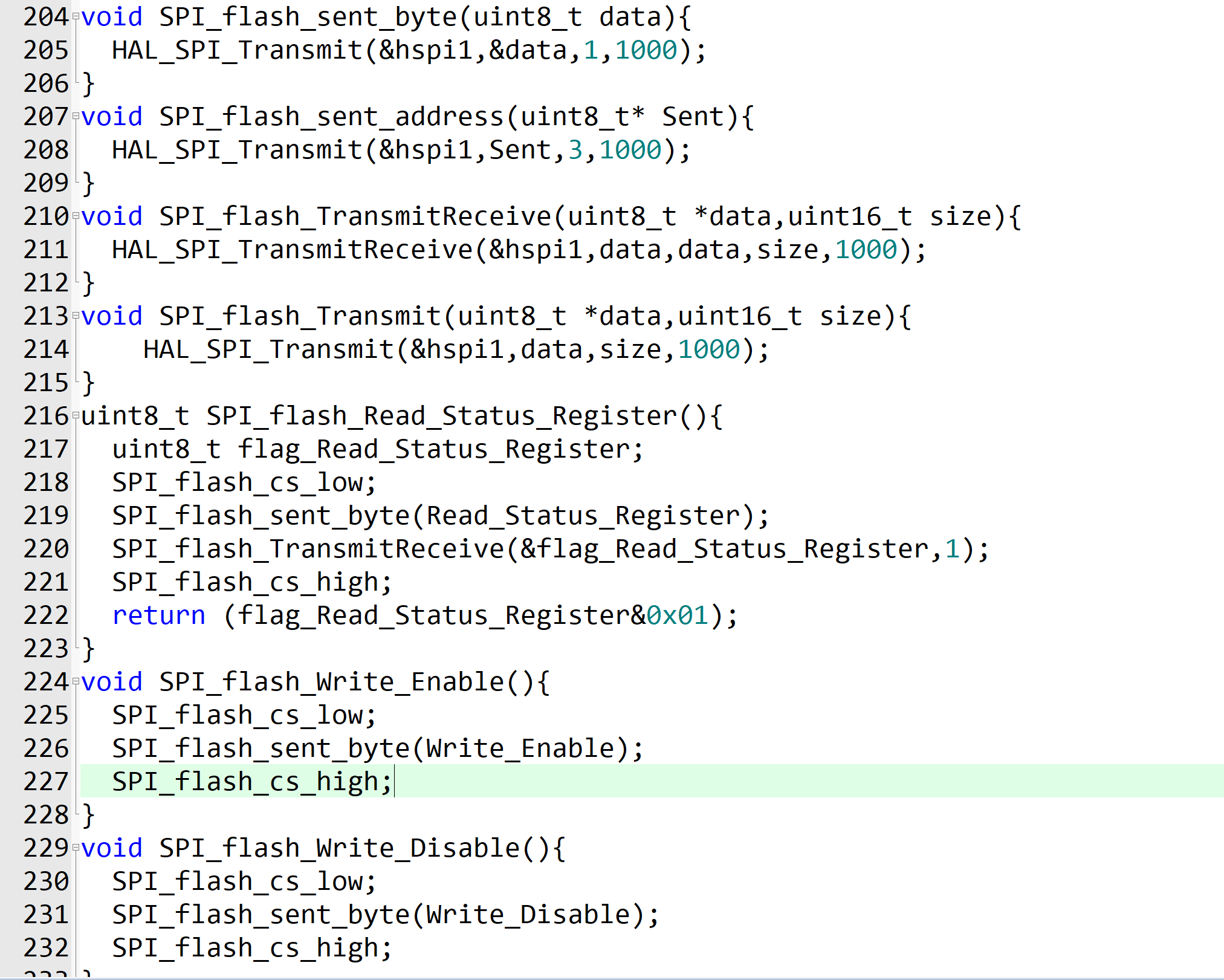
Task: Click HAL_SPI_TransmitReceive call on line 211
Action: [293, 250]
